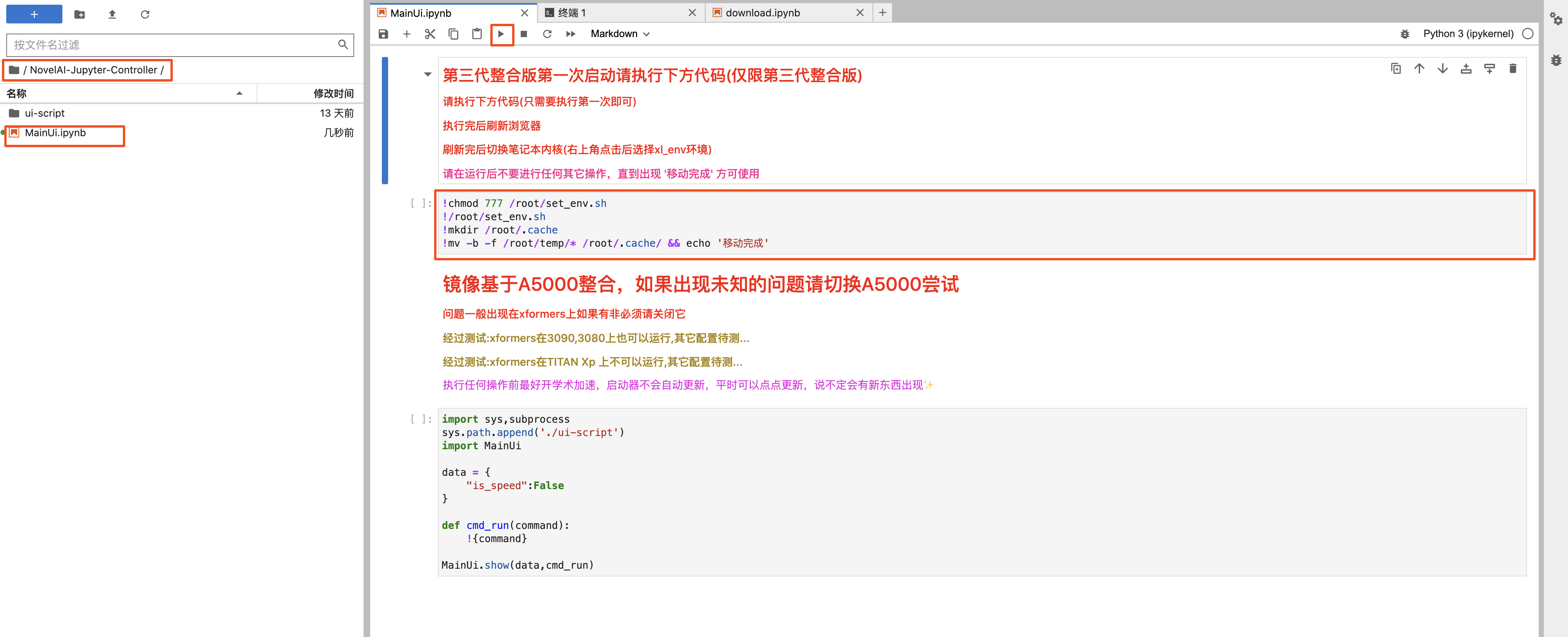The width and height of the screenshot is (1568, 637).
Task: Open the ui-script folder
Action: 44,113
